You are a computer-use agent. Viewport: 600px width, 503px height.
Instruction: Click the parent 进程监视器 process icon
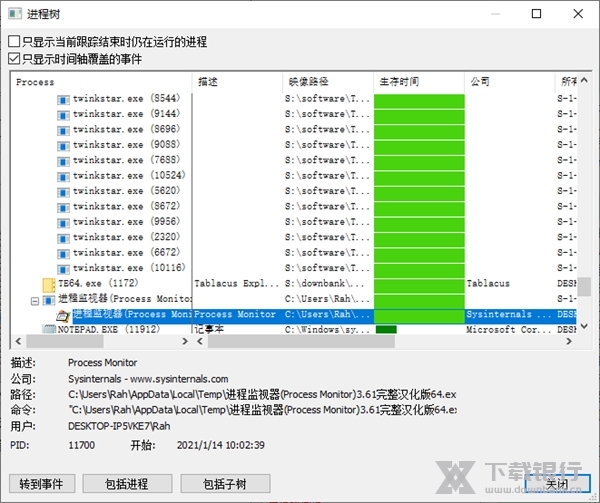pos(49,300)
